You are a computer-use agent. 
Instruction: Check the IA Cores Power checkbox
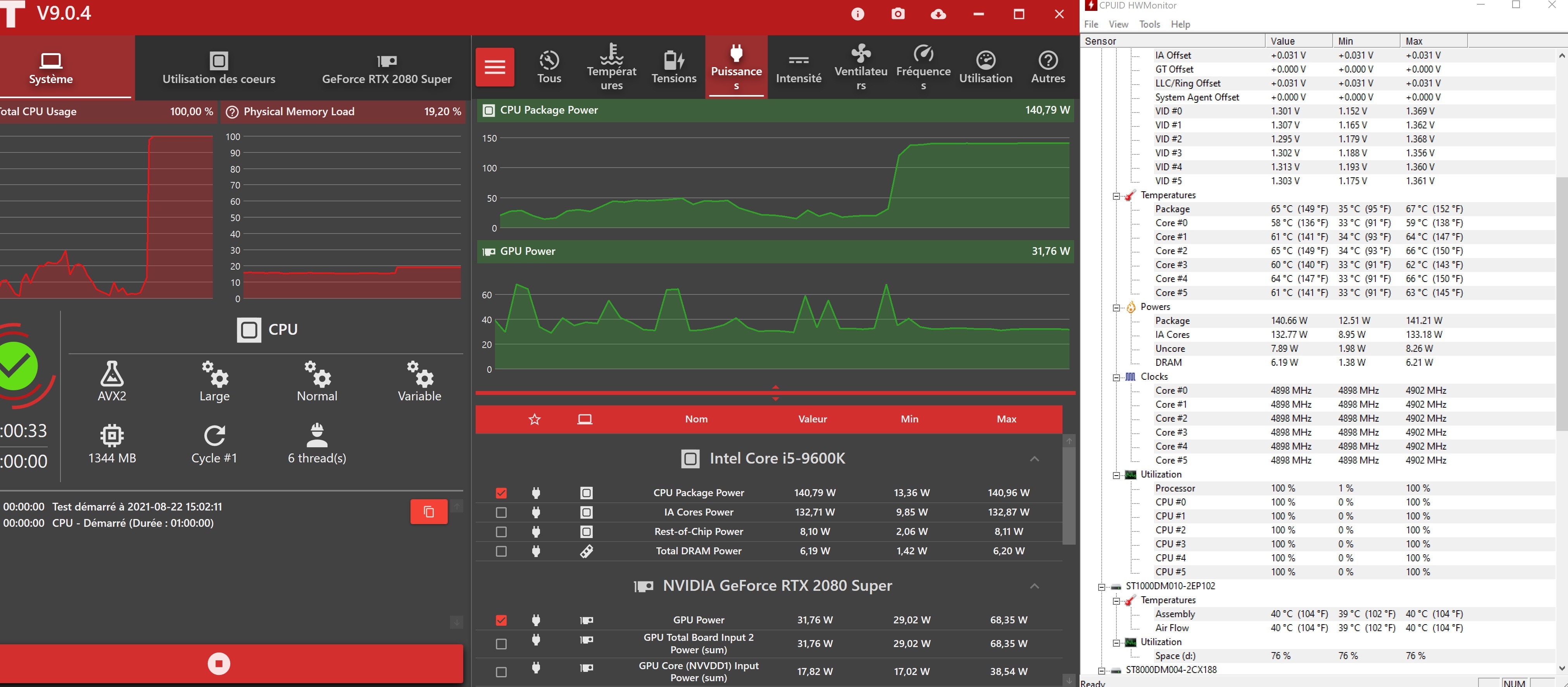click(x=501, y=512)
